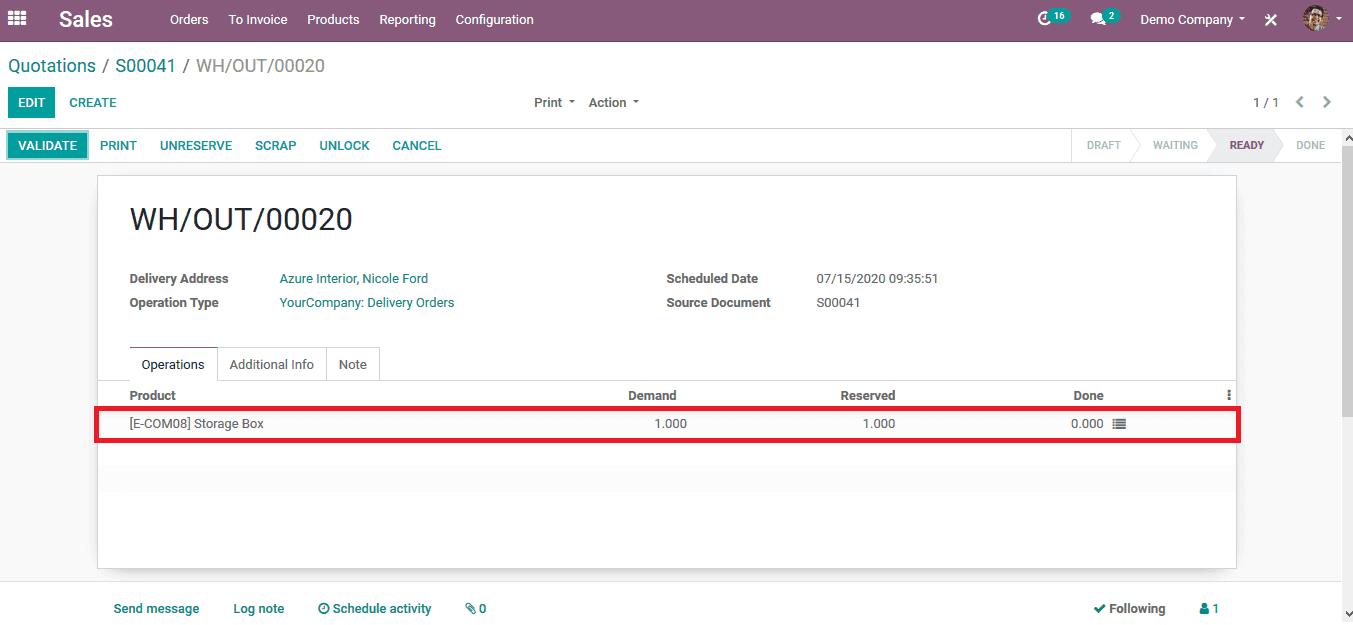
Task: Click the Reserved column header
Action: click(x=867, y=396)
